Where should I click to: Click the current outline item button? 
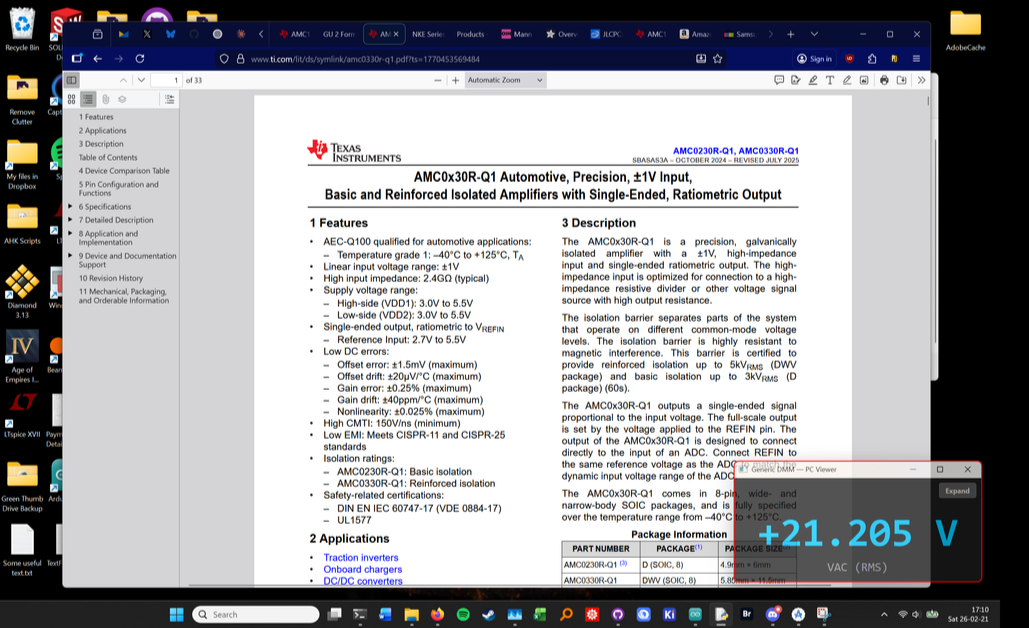click(169, 99)
